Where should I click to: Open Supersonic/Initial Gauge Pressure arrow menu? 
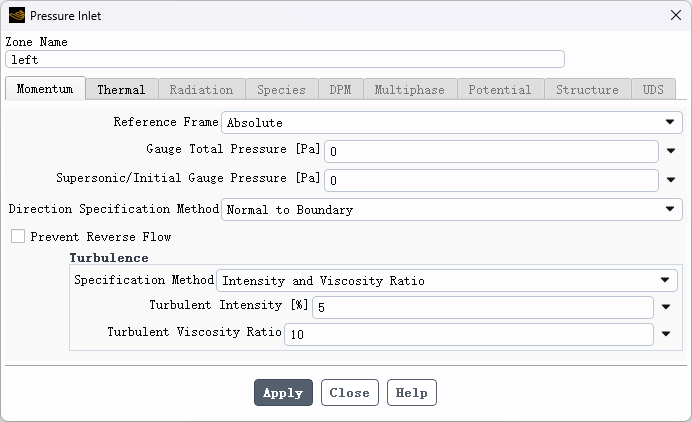pyautogui.click(x=671, y=181)
